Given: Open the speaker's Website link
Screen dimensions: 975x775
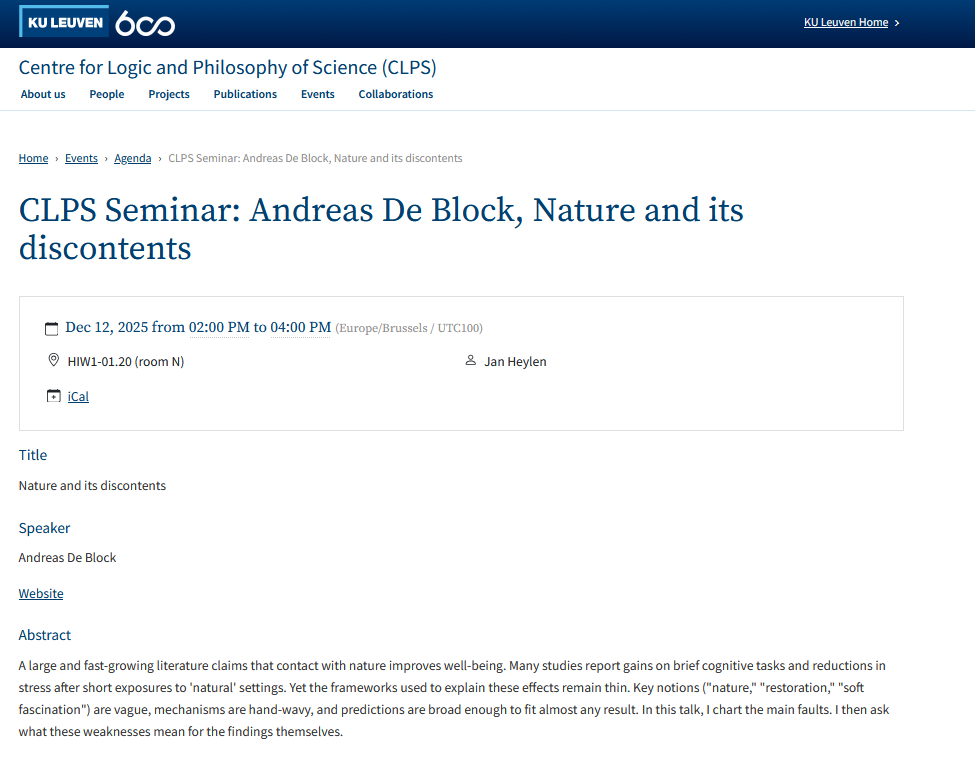Looking at the screenshot, I should [x=41, y=594].
